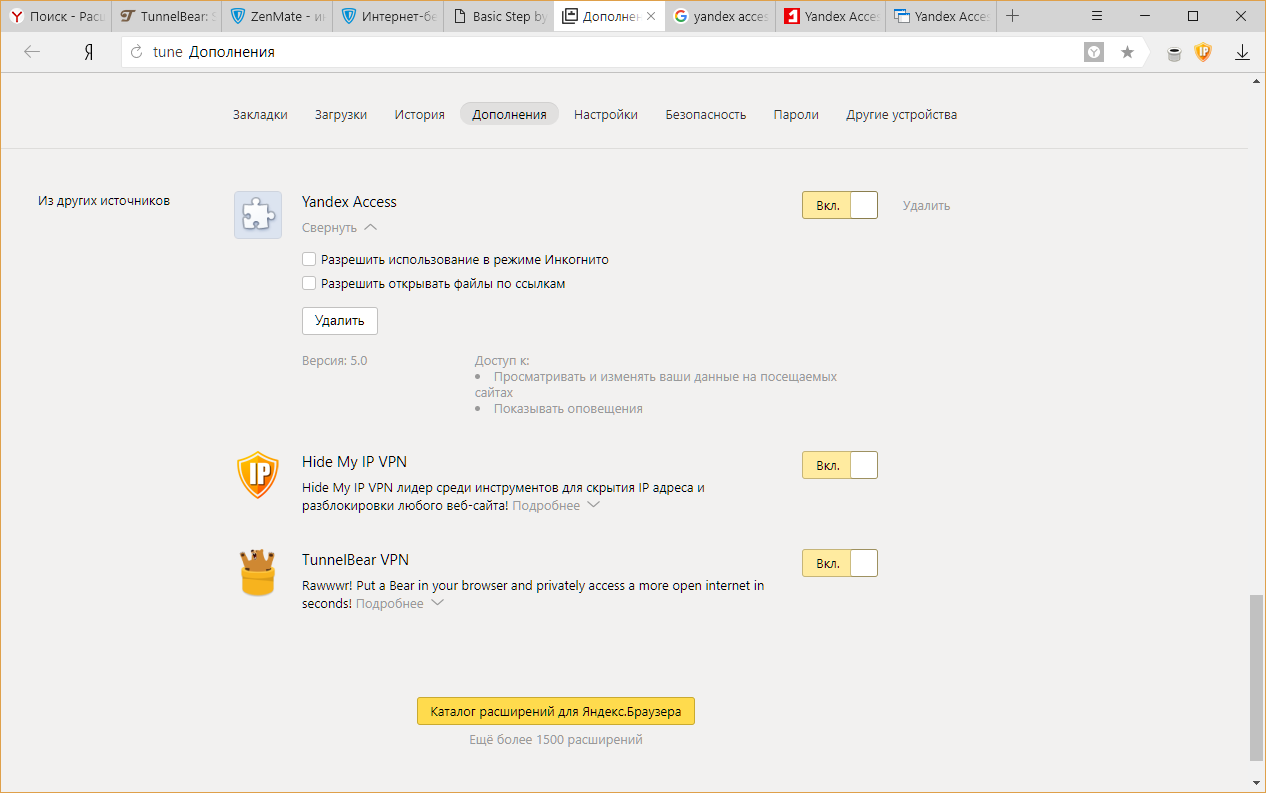Viewport: 1266px width, 793px height.
Task: Close the active Дополнения tab
Action: click(x=651, y=16)
